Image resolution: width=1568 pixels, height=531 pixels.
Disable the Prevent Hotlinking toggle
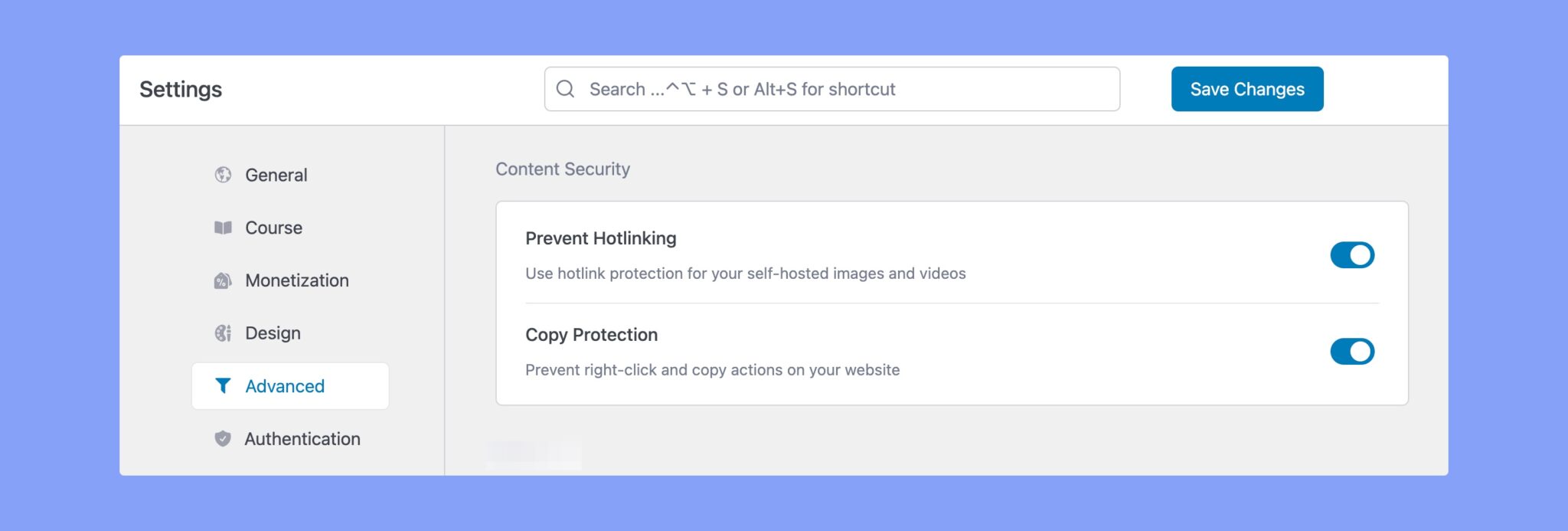coord(1352,255)
